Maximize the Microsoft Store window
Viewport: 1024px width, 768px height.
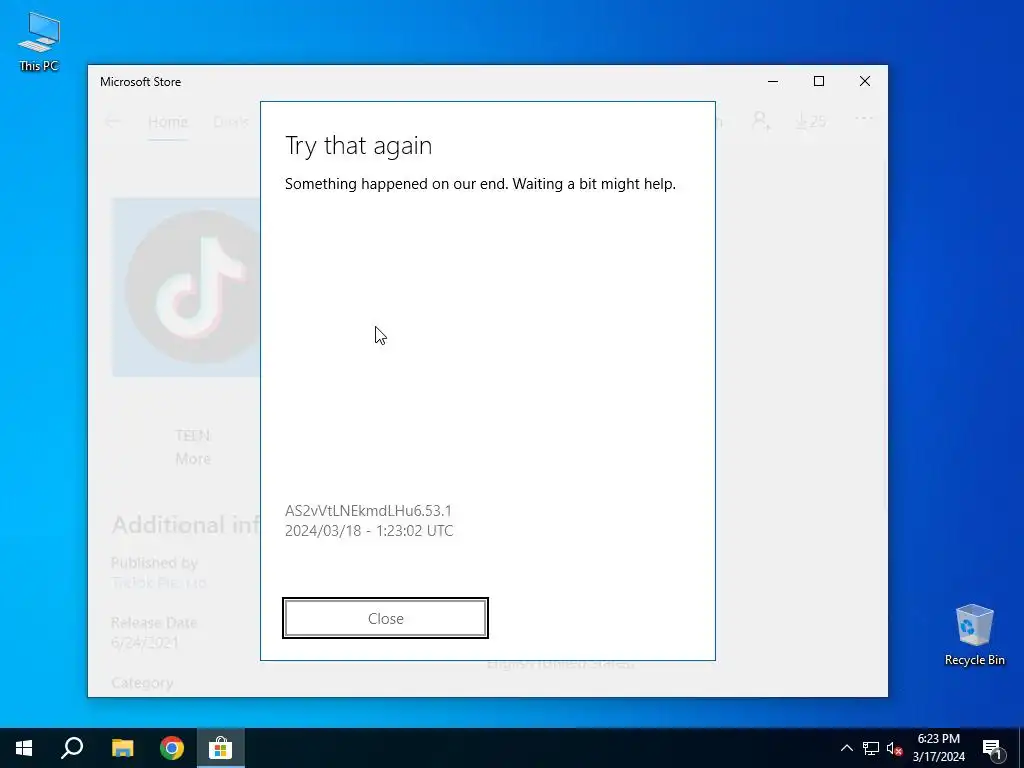point(819,81)
